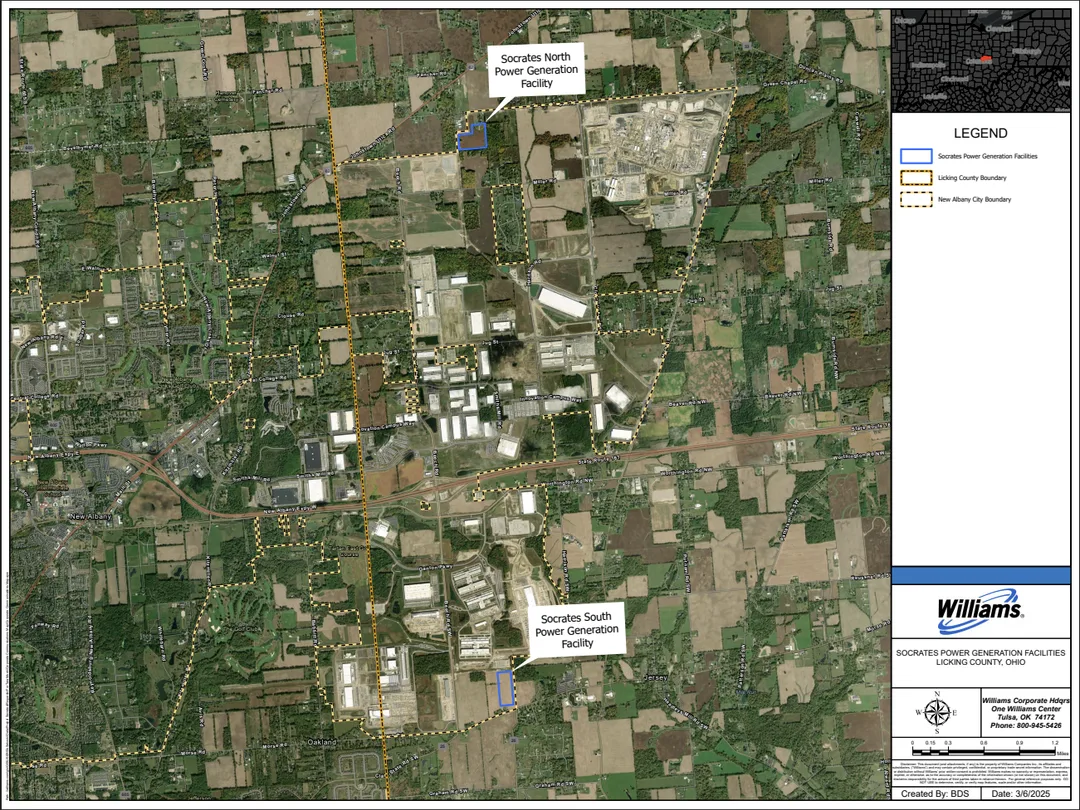
Task: Select the blue Socrates South facility outline
Action: (505, 688)
